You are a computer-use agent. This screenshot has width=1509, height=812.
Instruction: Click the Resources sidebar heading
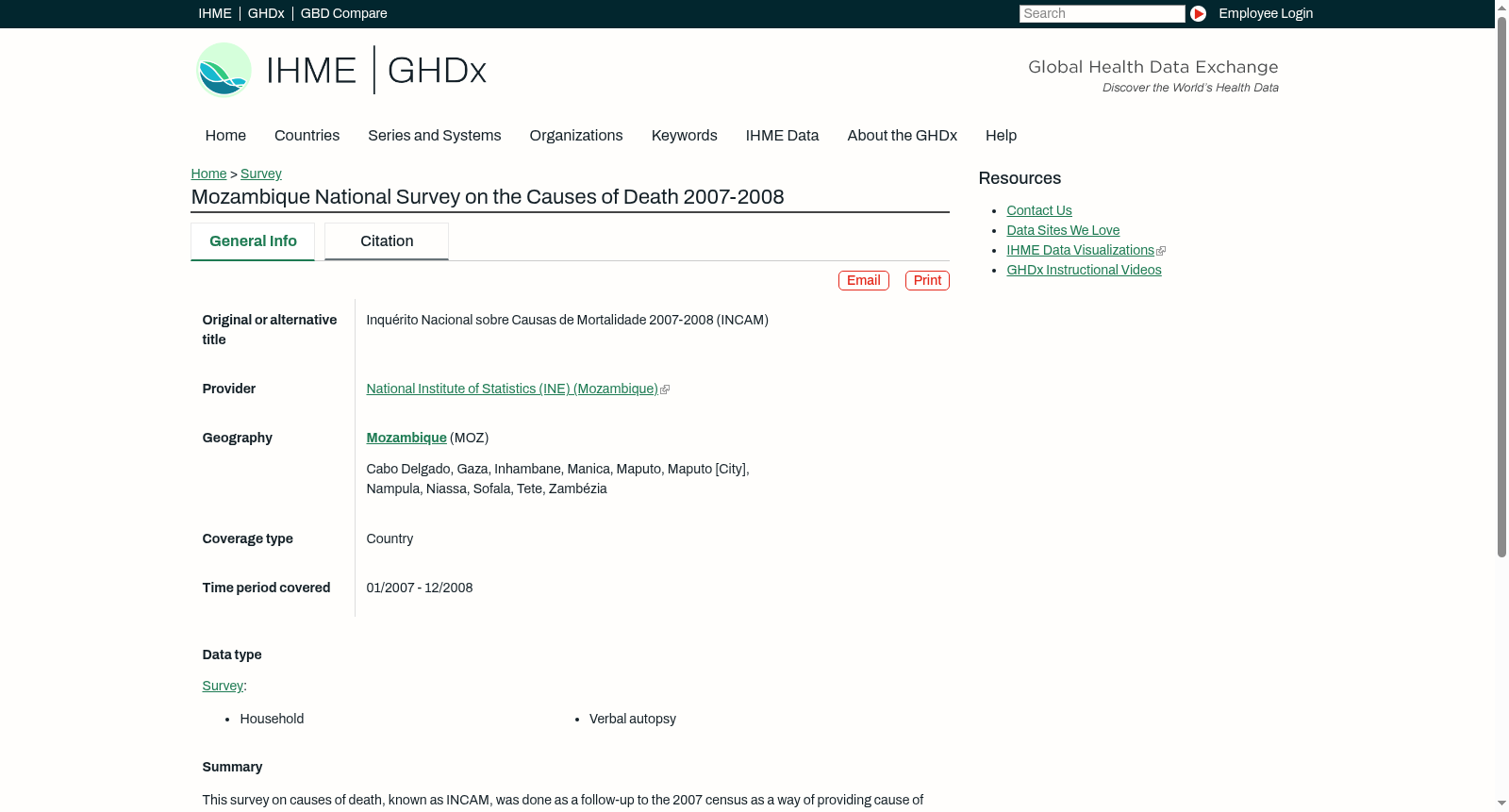pos(1020,179)
